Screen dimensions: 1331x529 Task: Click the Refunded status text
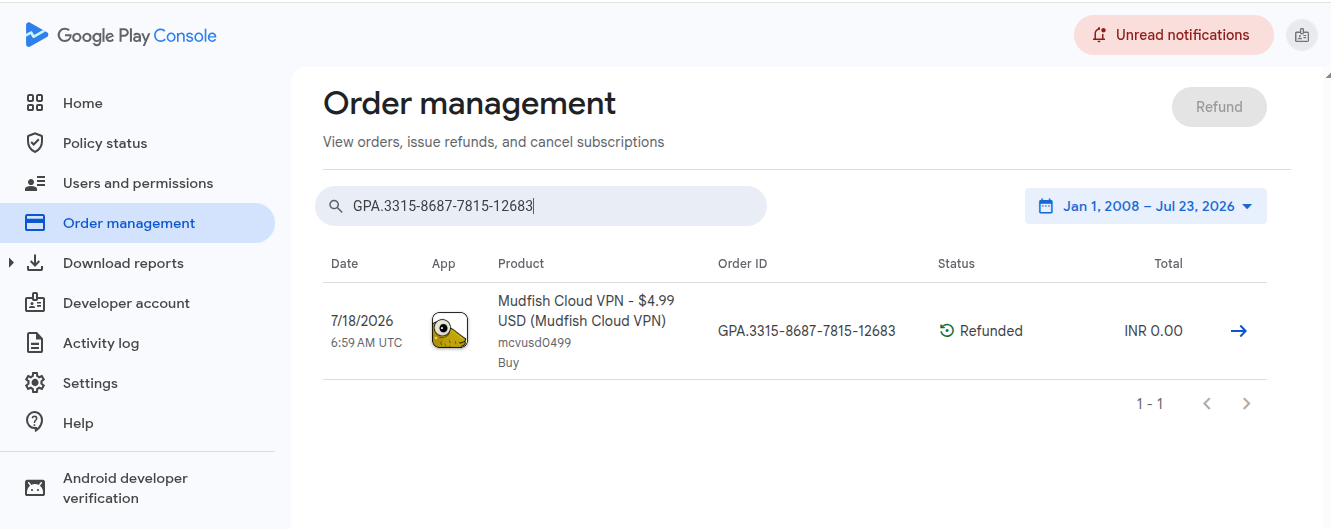[991, 331]
